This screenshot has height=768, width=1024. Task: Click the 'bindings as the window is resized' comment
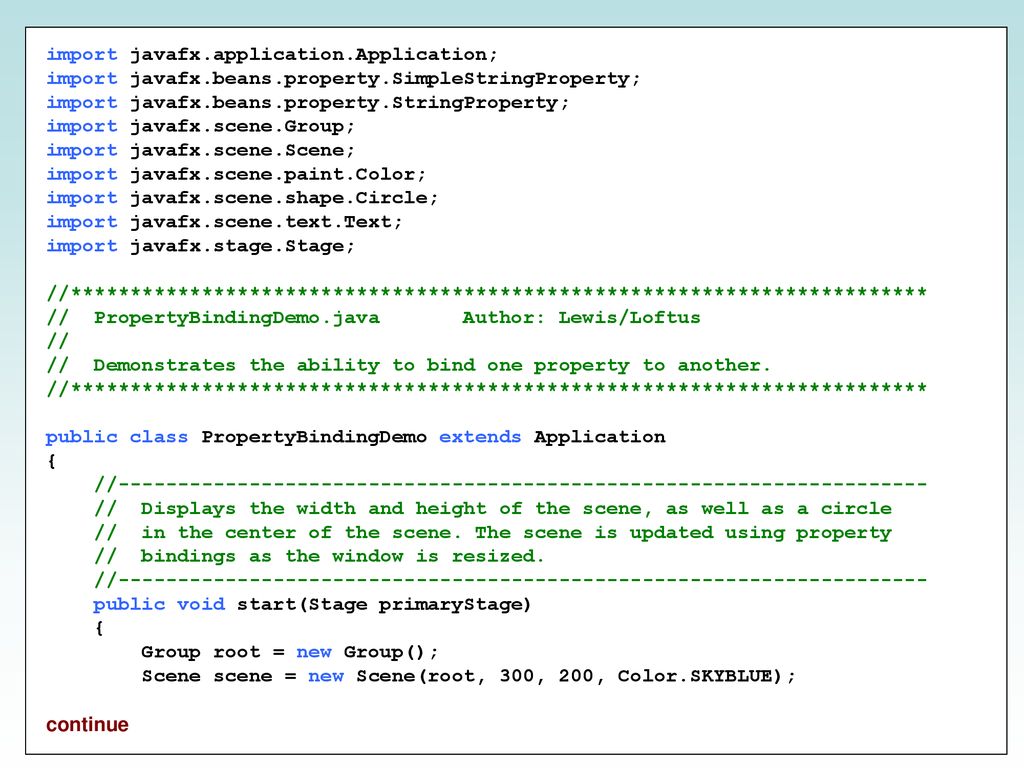(x=319, y=556)
